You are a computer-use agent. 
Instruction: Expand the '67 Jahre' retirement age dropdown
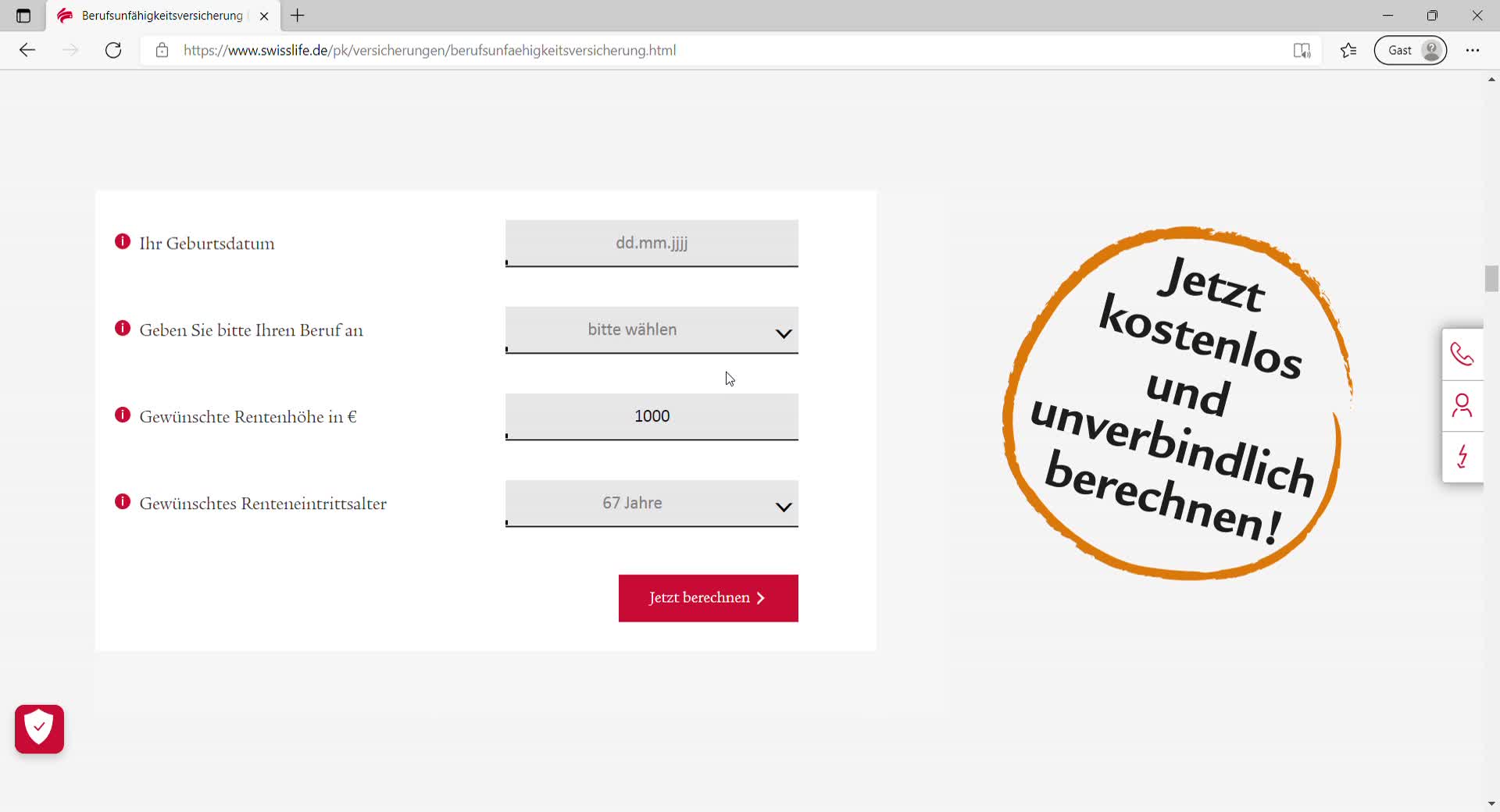[x=652, y=504]
